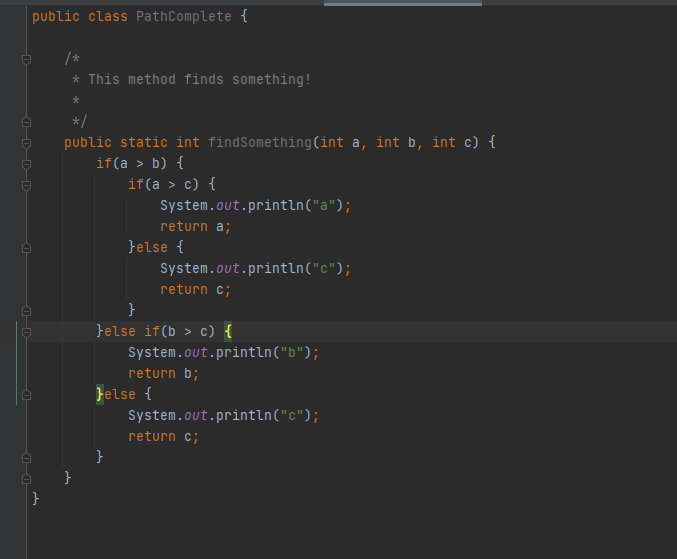
Task: Click the parameter 'int a' in the signature
Action: point(340,142)
